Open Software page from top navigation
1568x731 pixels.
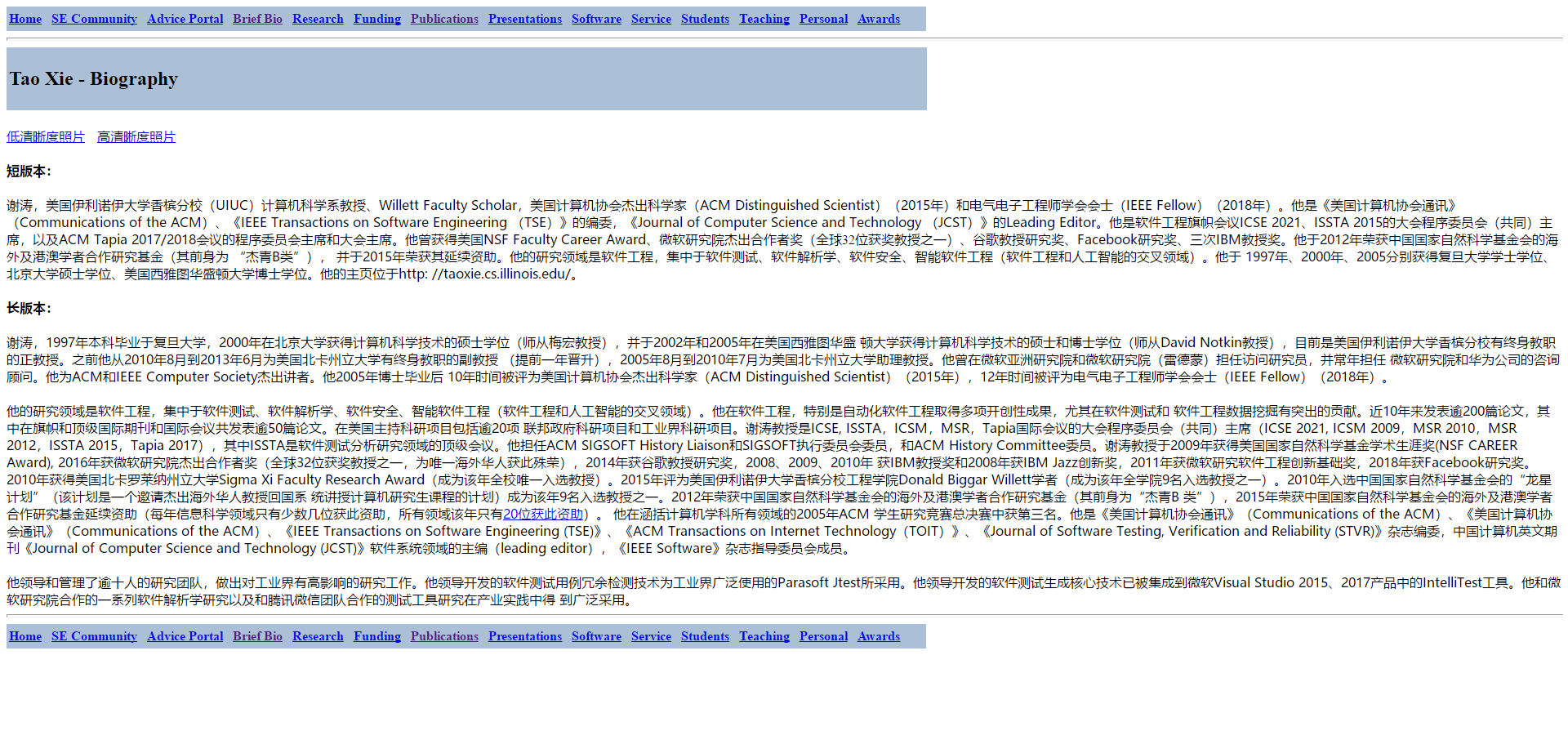click(596, 19)
